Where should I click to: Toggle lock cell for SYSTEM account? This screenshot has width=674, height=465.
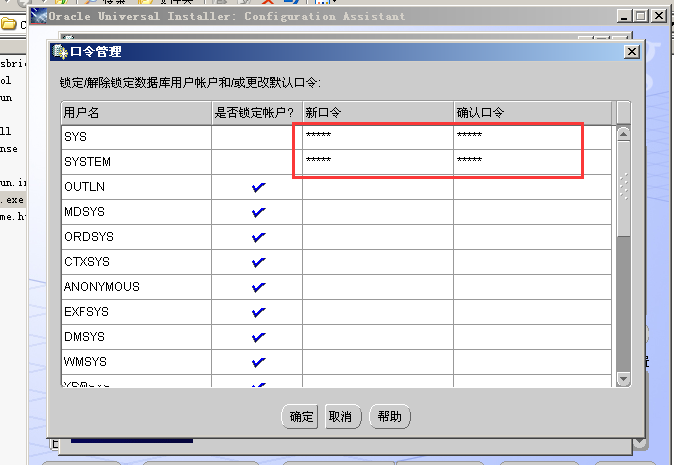[257, 162]
